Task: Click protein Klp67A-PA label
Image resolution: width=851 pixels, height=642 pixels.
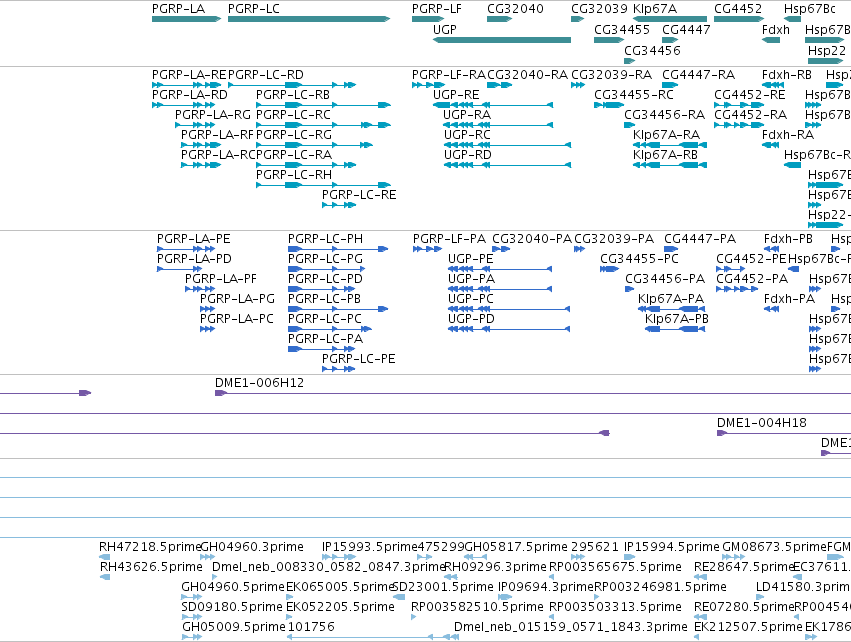Action: [x=671, y=298]
